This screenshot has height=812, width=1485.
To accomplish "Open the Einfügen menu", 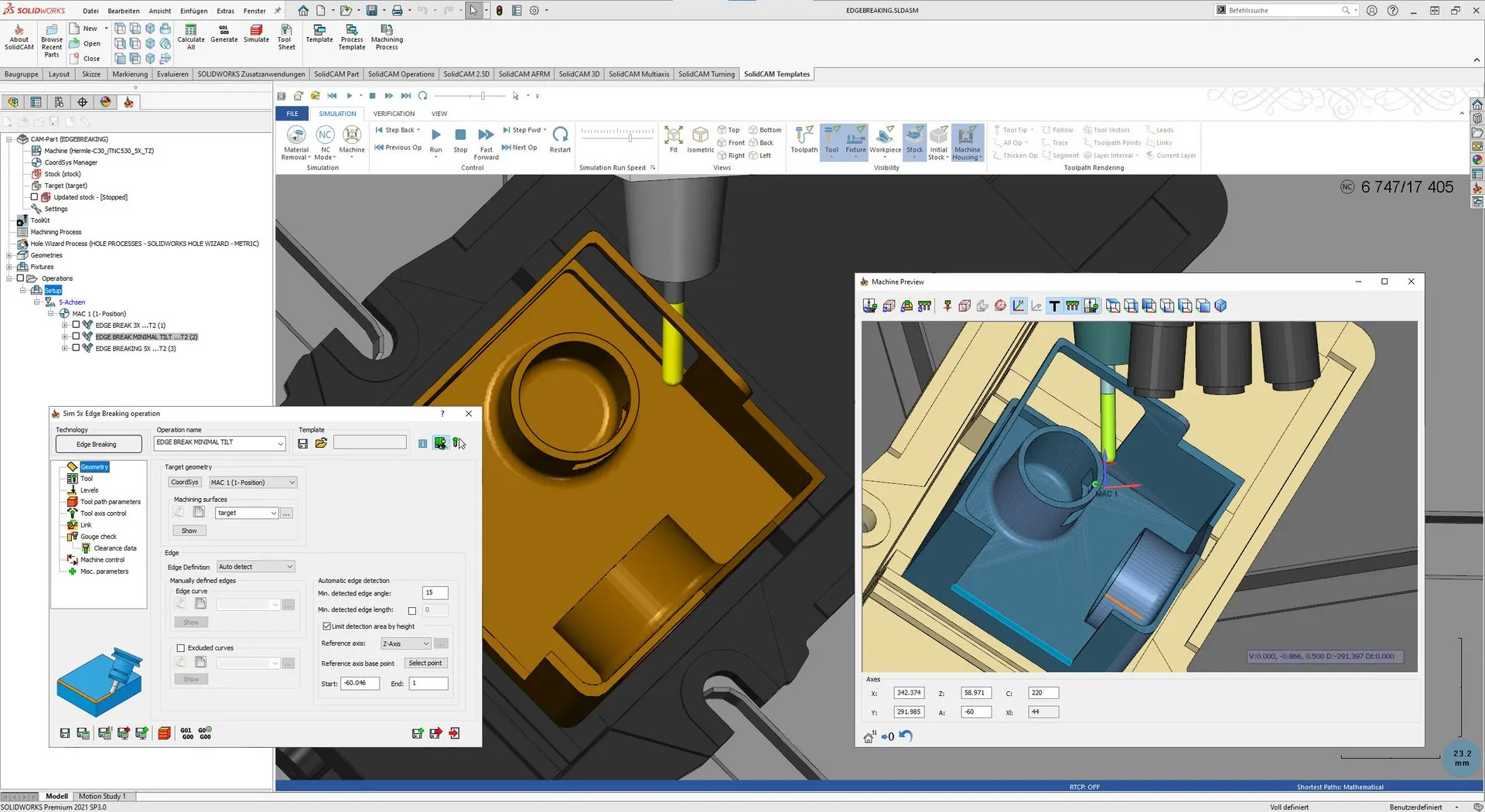I will pyautogui.click(x=193, y=11).
